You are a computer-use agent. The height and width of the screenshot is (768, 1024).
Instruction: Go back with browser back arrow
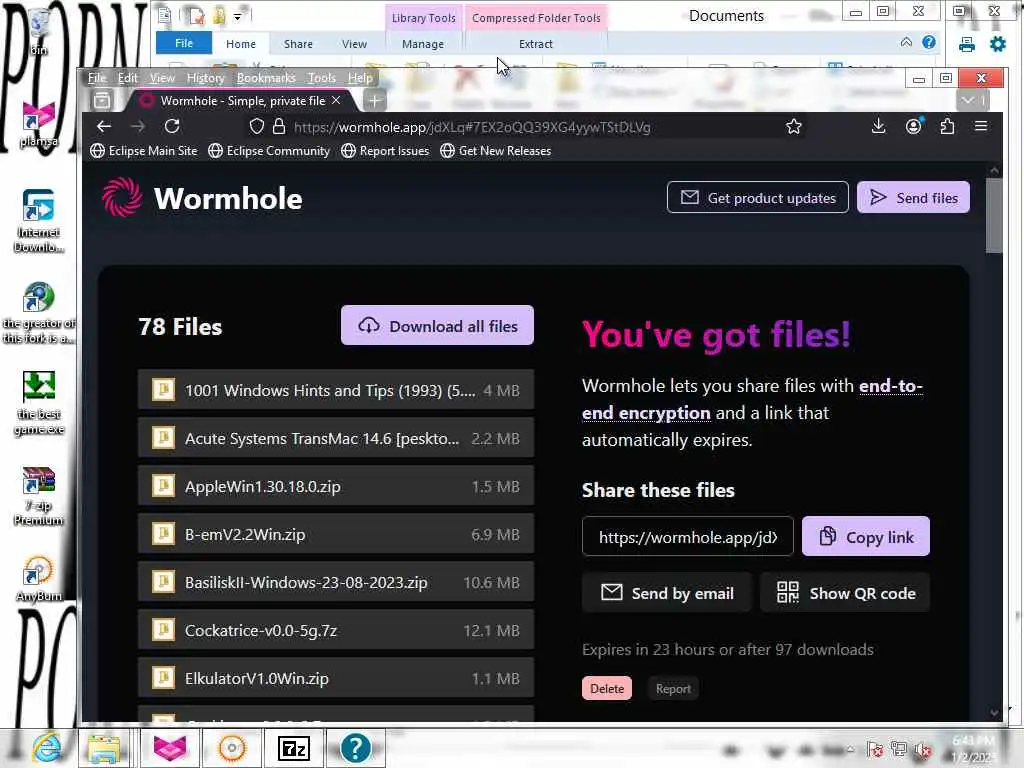[x=104, y=127]
